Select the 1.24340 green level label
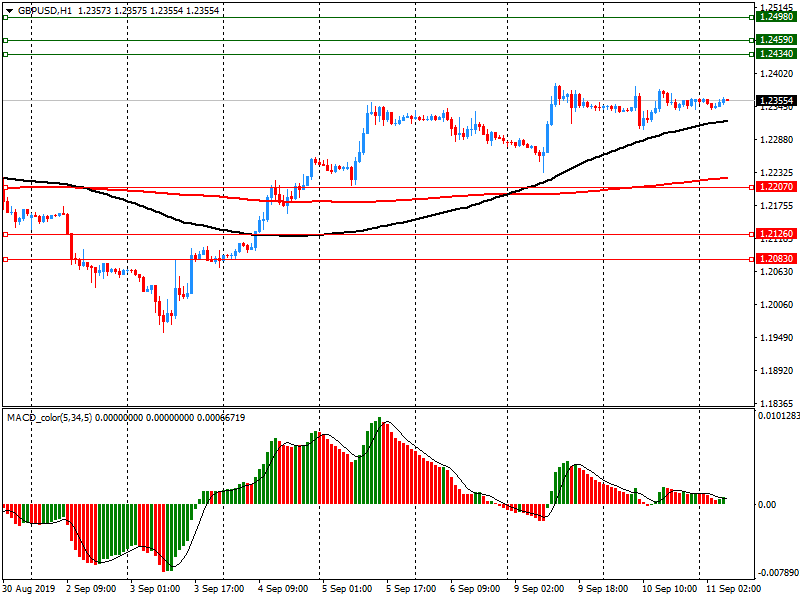Viewport: 800px width, 600px height. [x=776, y=54]
